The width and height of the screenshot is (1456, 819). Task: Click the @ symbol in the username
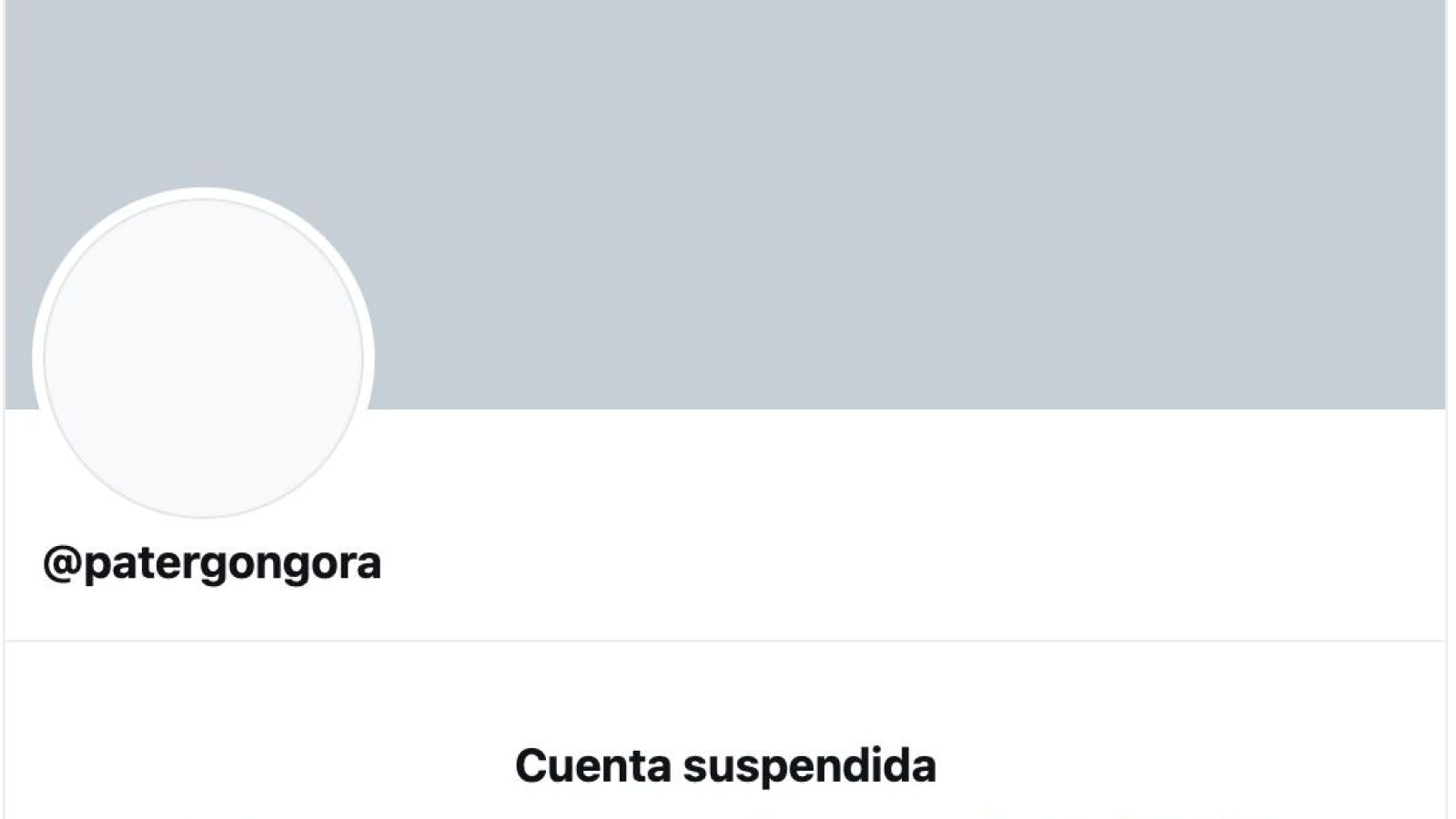coord(63,563)
